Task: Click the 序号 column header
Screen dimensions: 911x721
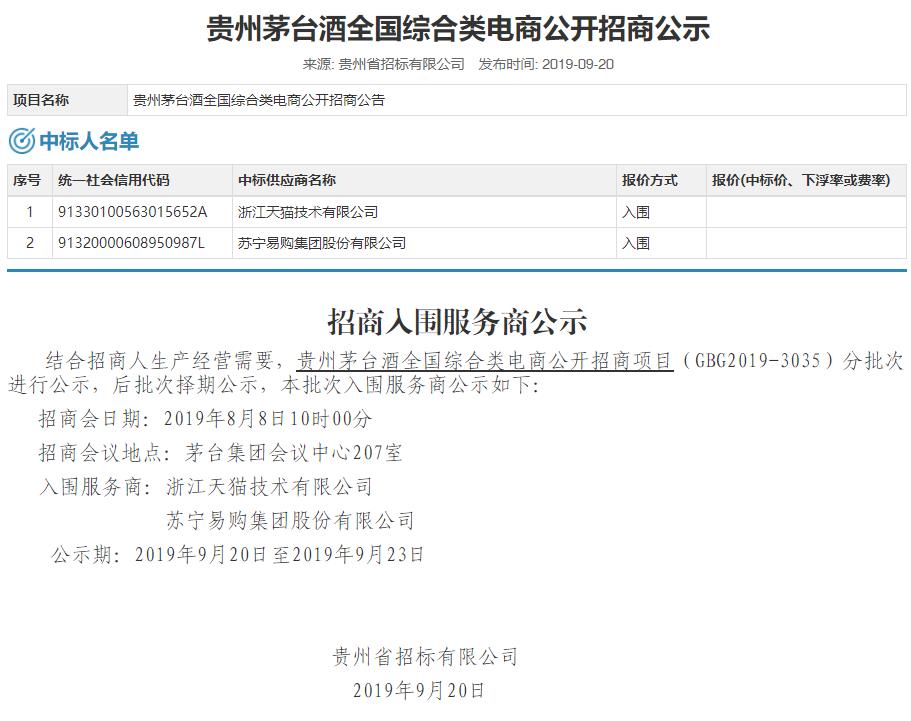Action: tap(30, 180)
